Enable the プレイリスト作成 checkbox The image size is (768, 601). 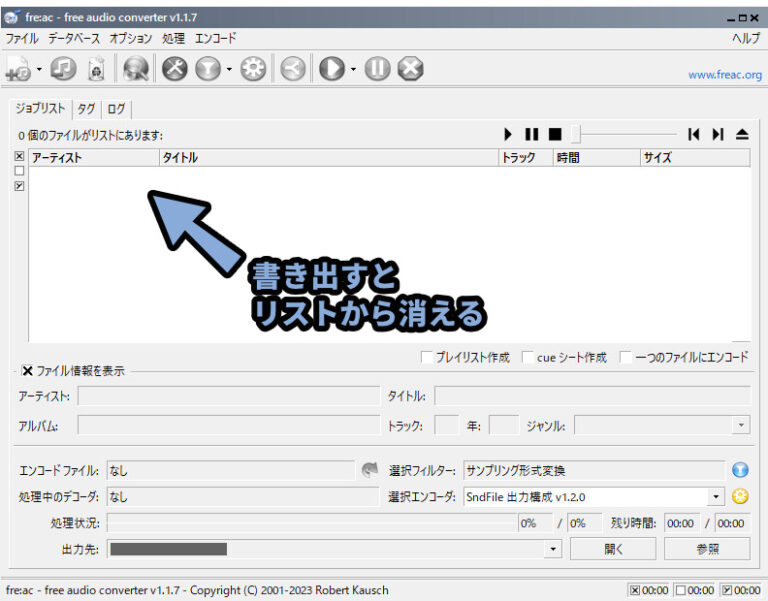pos(427,357)
